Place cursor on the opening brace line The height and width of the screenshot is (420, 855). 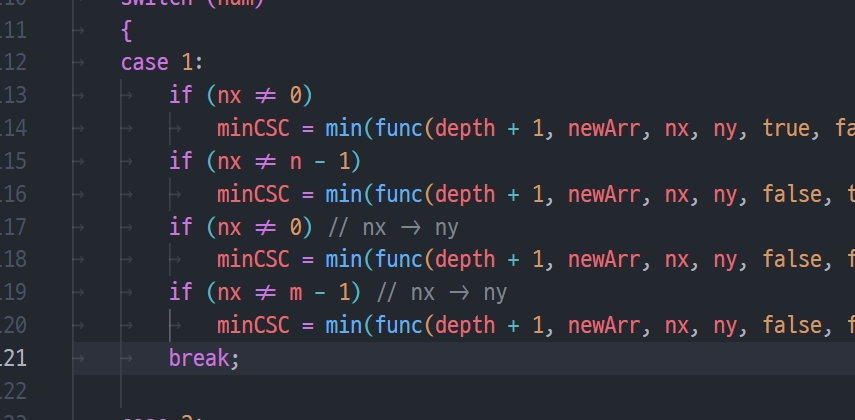click(126, 30)
